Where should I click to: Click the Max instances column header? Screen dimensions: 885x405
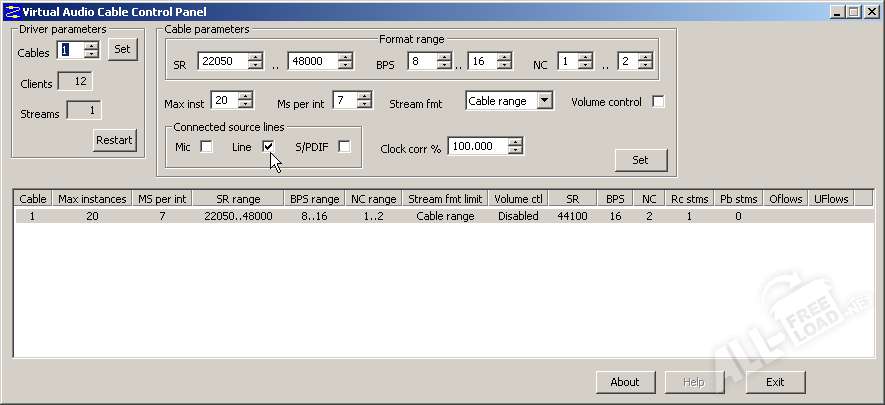point(92,199)
